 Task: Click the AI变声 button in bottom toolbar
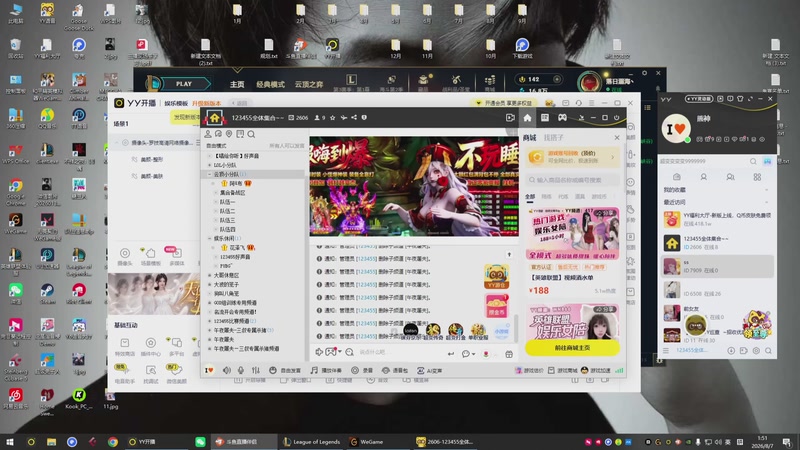429,370
